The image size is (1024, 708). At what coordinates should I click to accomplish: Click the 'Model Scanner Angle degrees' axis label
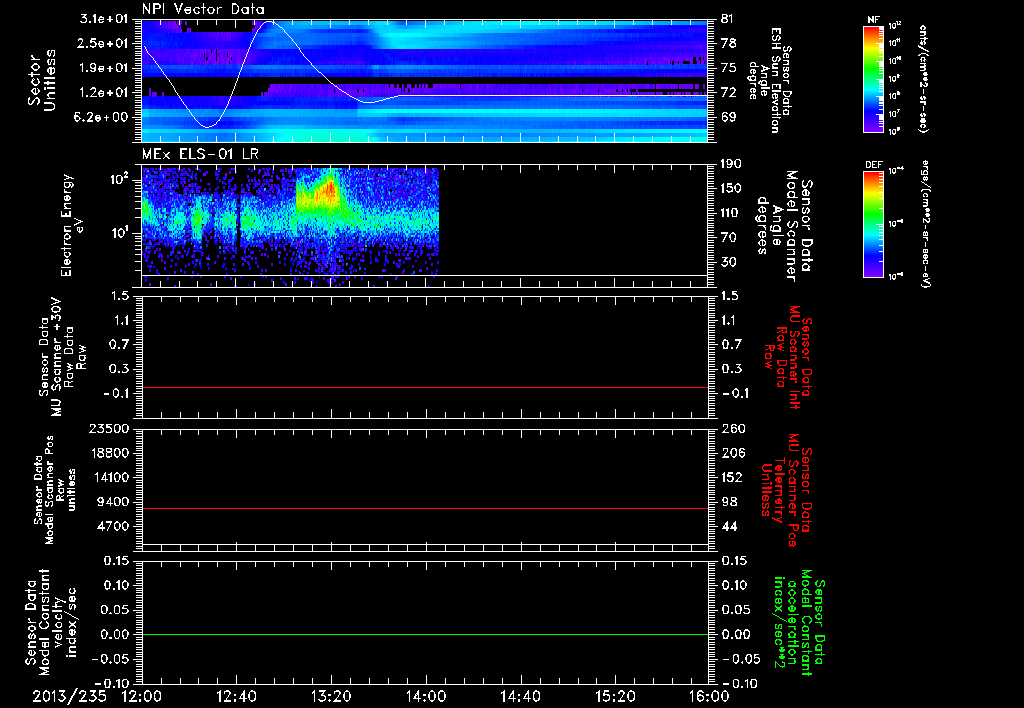click(784, 226)
